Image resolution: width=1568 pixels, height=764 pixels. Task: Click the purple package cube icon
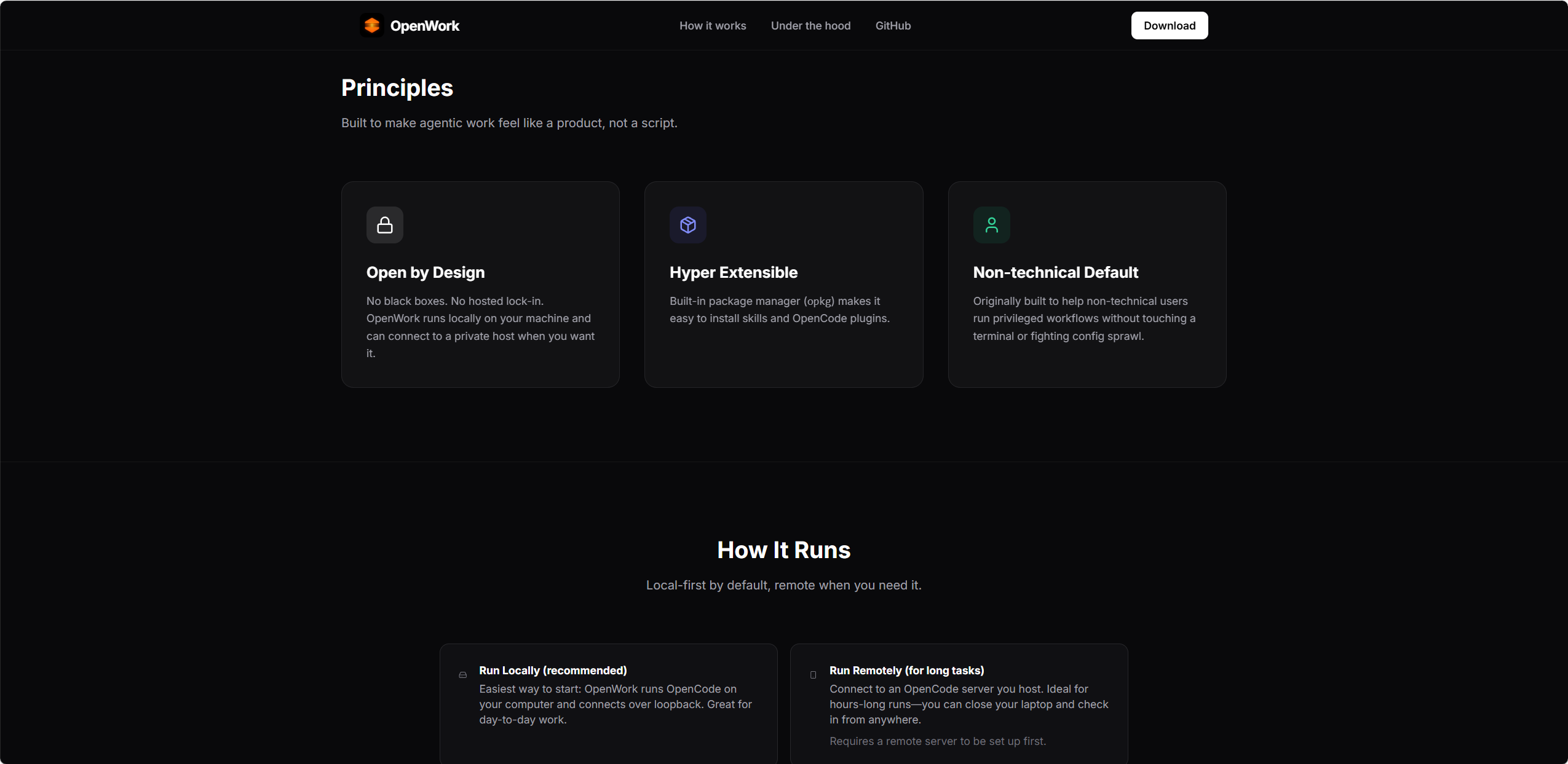[688, 225]
